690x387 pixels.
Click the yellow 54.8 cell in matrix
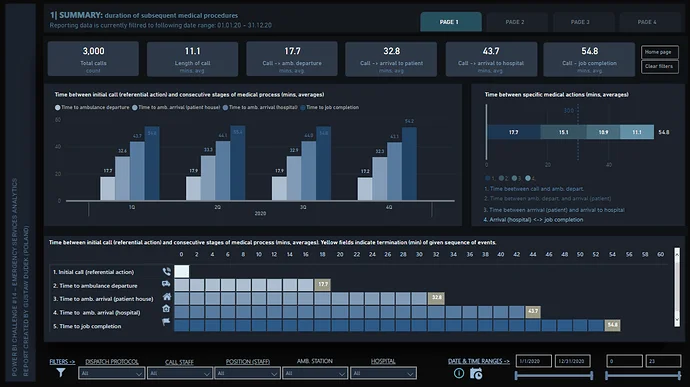pos(613,325)
